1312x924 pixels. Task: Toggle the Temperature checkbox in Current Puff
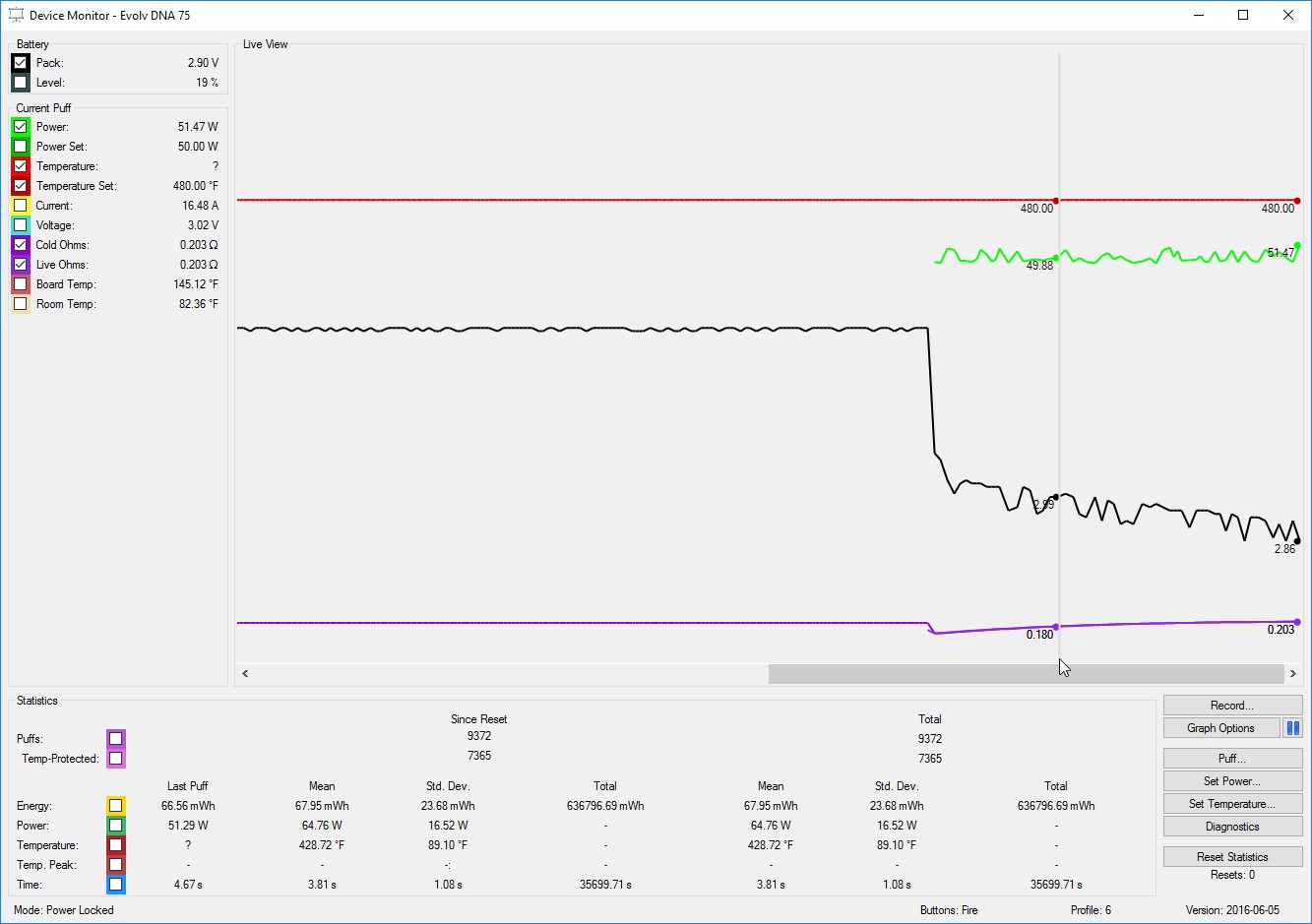(20, 166)
